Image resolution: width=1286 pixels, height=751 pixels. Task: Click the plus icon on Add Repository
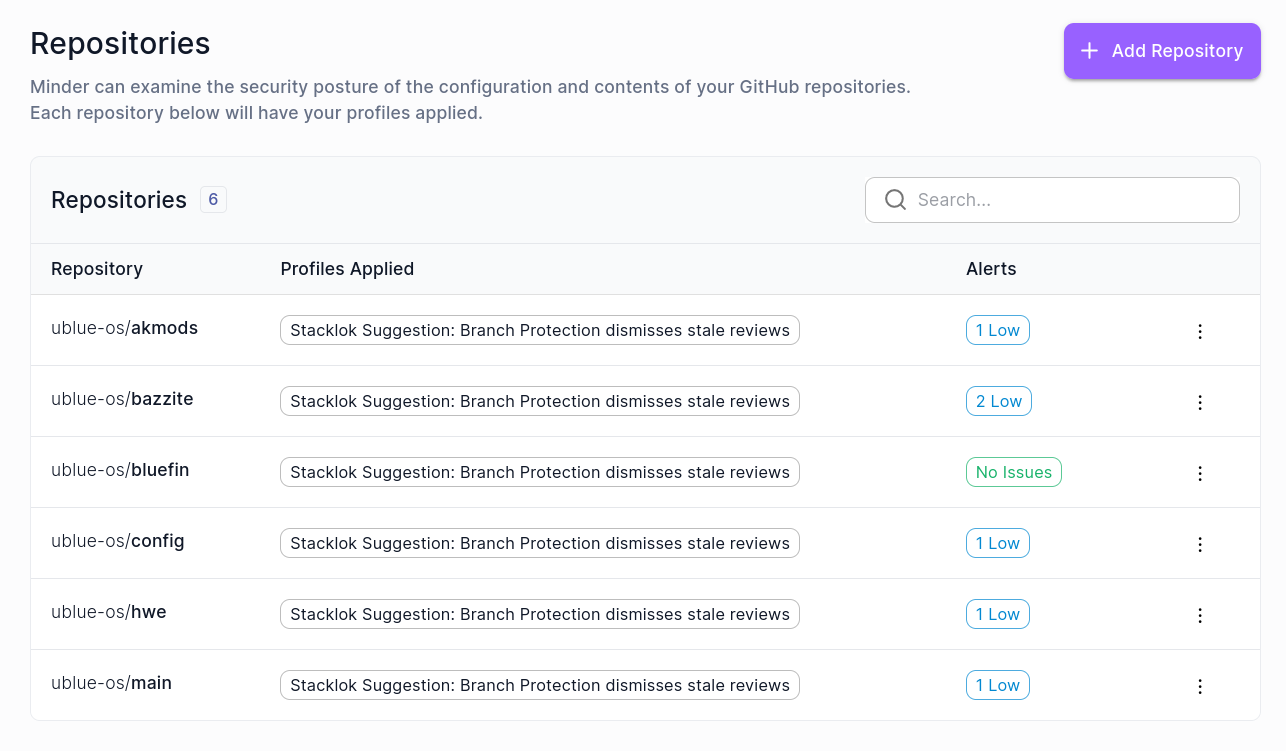click(1090, 51)
